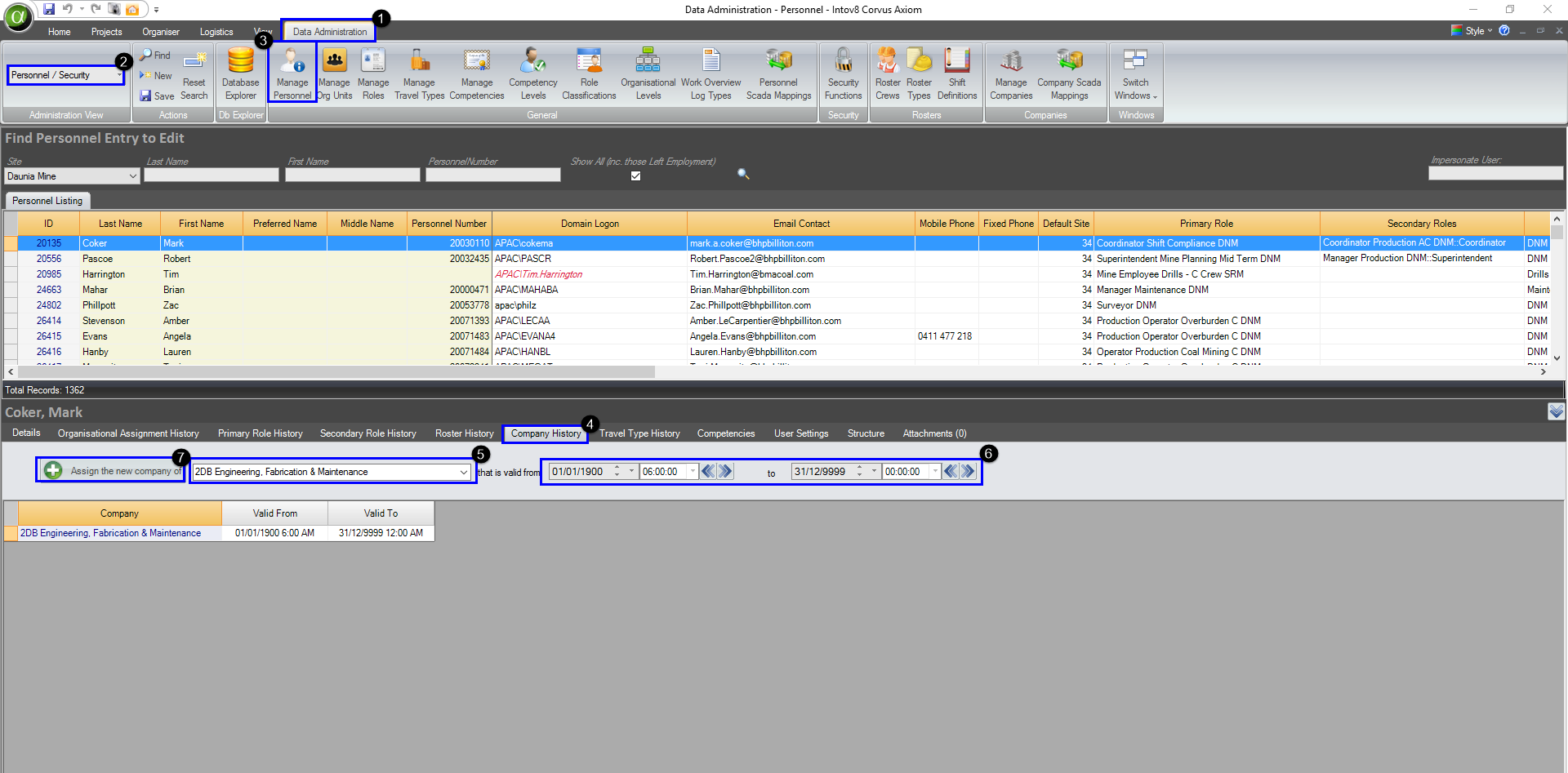Viewport: 1568px width, 773px height.
Task: Click Assign the new company of button
Action: [112, 470]
